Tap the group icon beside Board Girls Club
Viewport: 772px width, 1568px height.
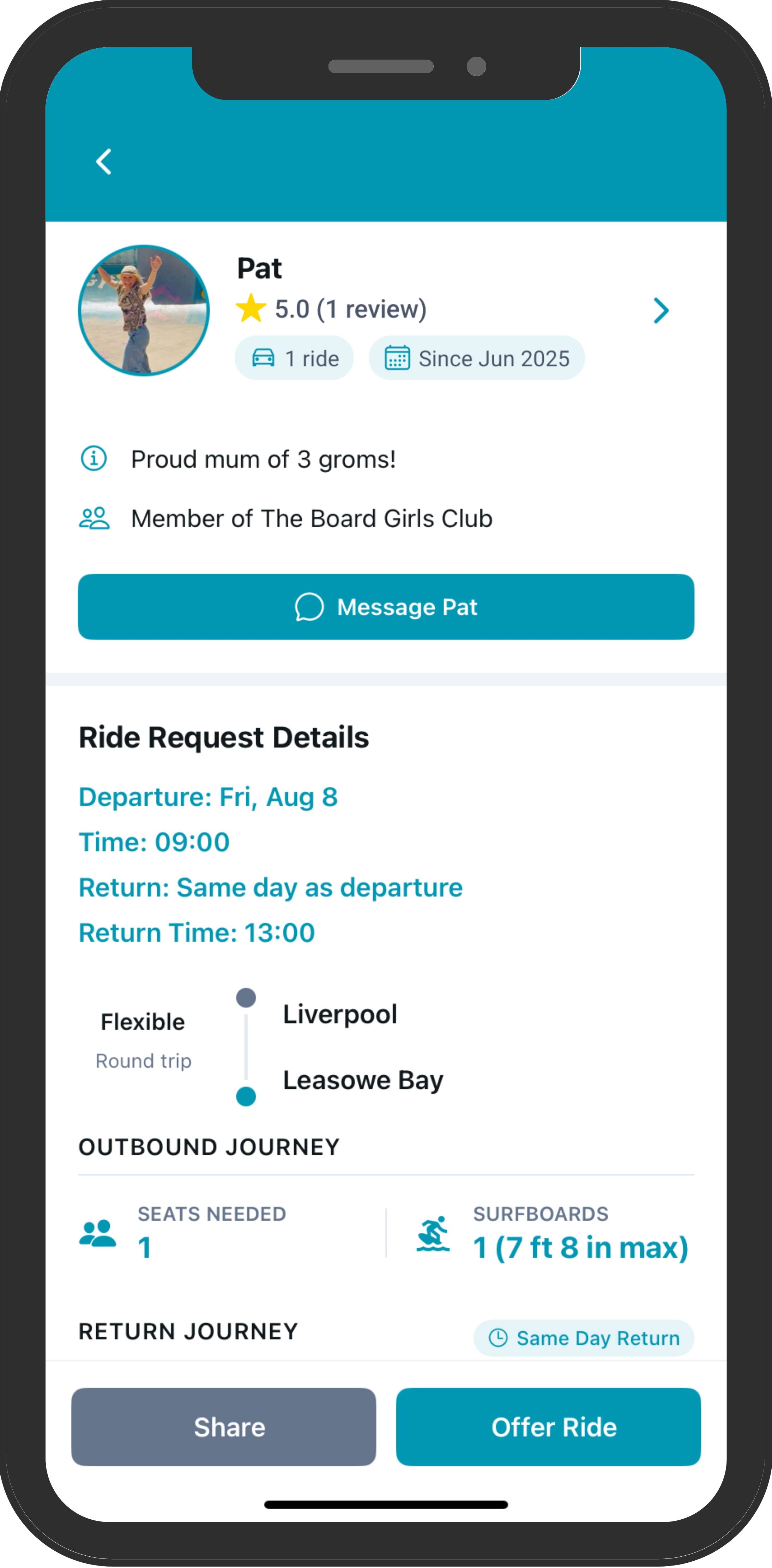click(x=94, y=518)
